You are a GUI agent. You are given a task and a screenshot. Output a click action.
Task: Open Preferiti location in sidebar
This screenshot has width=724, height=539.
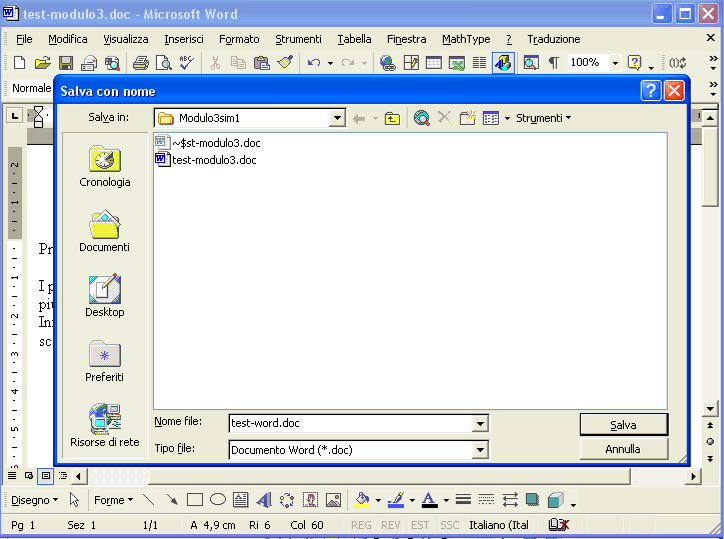105,361
